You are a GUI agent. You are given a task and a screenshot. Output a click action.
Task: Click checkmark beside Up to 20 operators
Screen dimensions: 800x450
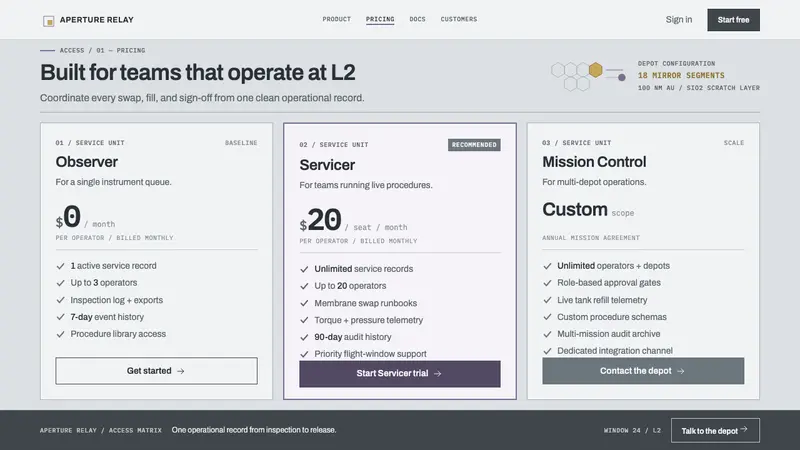305,286
